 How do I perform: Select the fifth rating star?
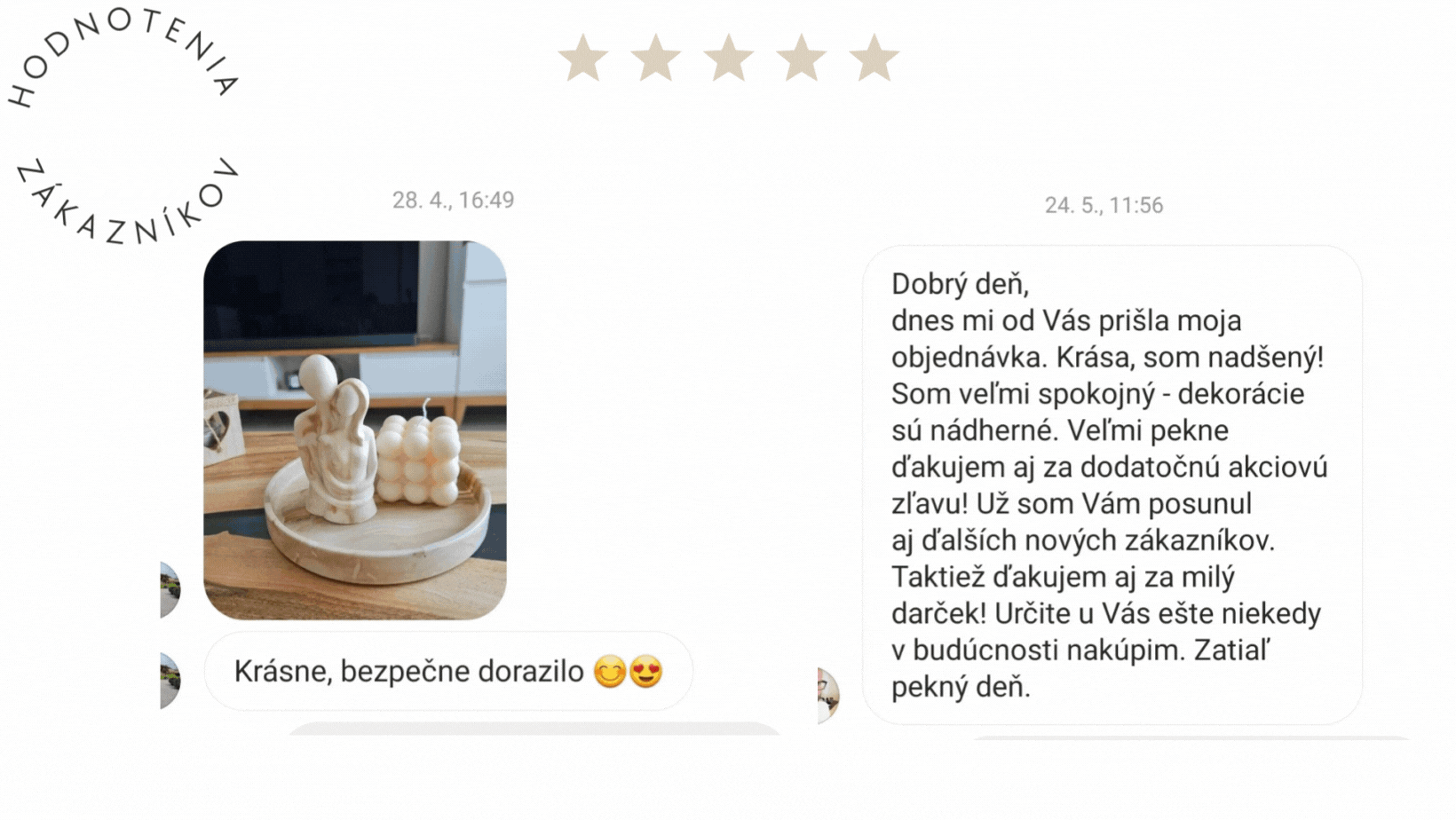874,59
